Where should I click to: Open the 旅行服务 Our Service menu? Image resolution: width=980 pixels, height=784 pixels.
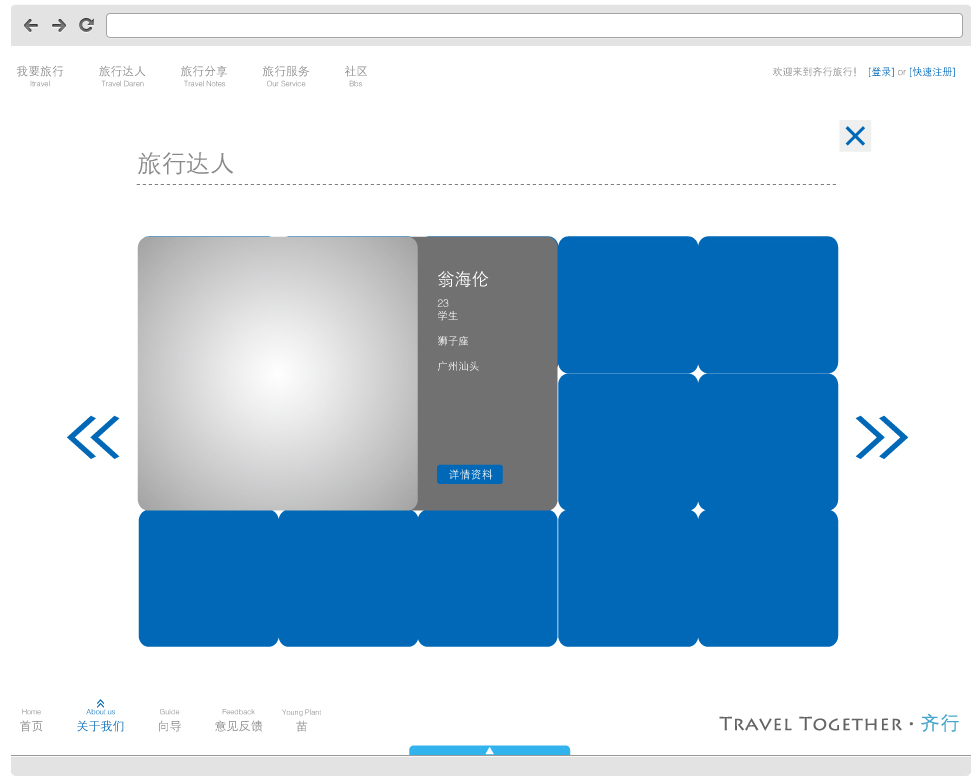pyautogui.click(x=286, y=75)
